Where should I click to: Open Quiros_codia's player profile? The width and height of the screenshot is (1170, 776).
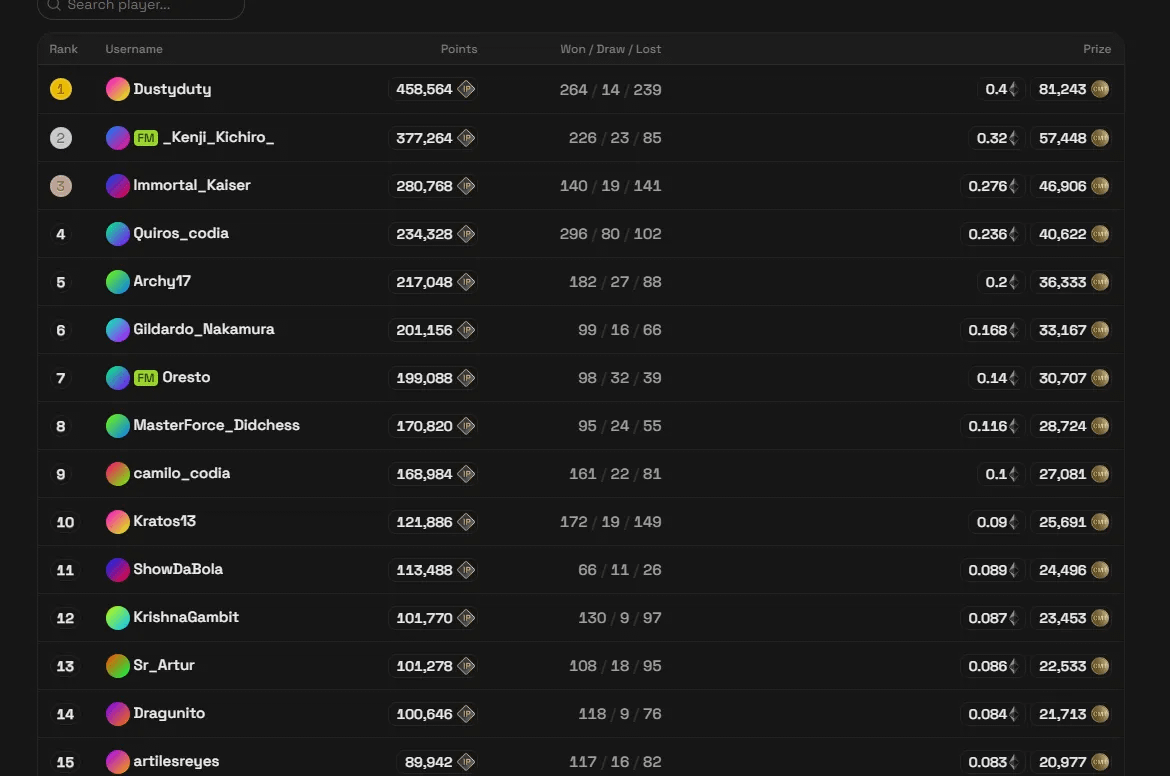[x=181, y=233]
